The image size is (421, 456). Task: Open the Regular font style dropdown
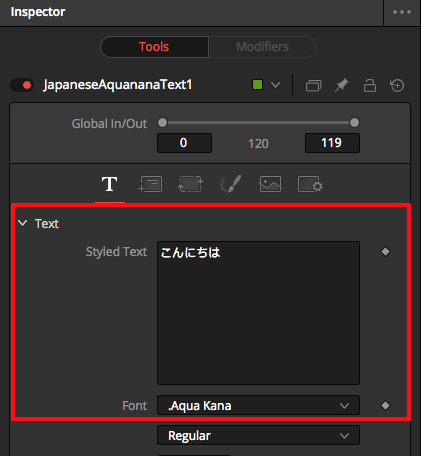click(258, 435)
